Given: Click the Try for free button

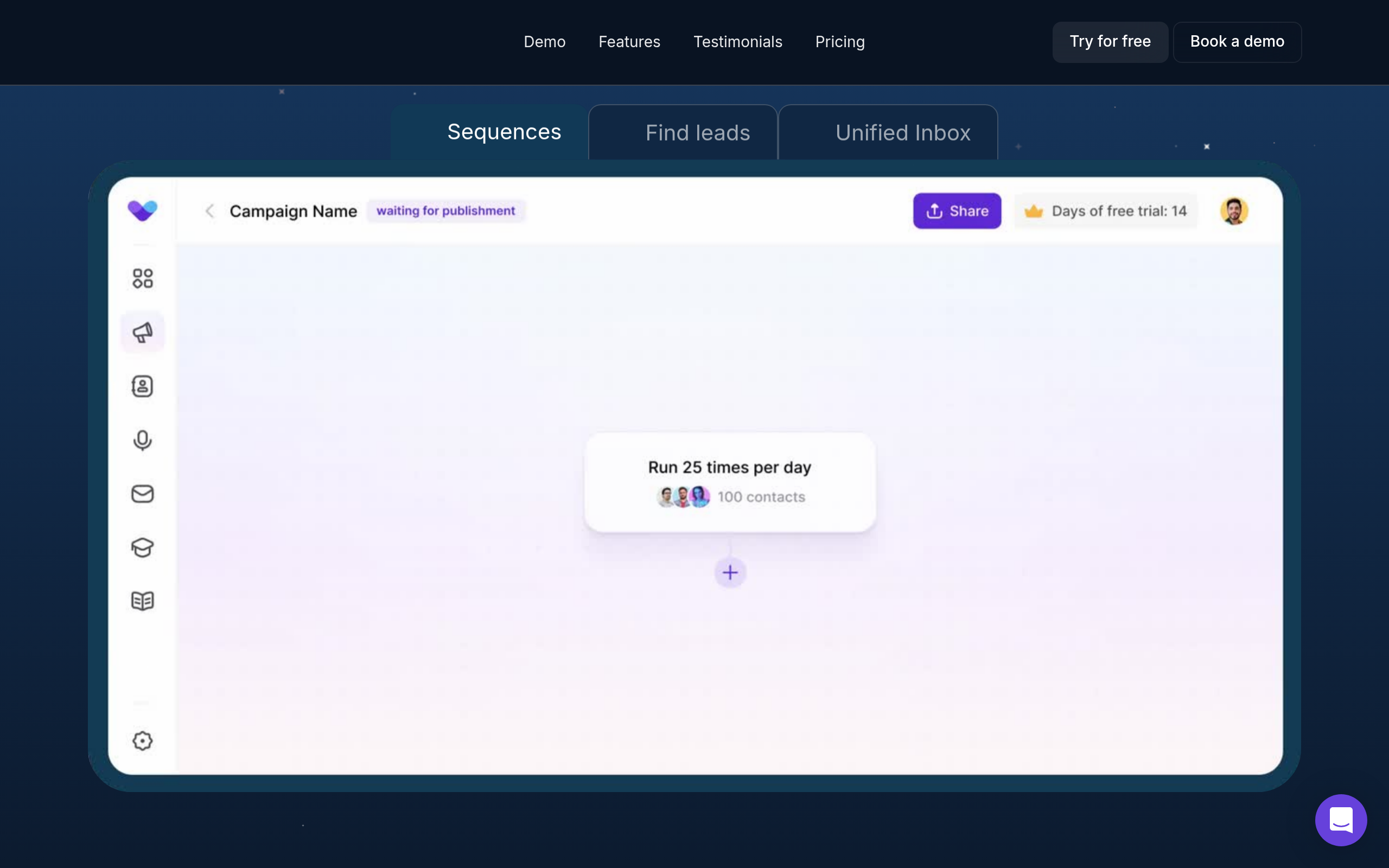Looking at the screenshot, I should [1110, 42].
